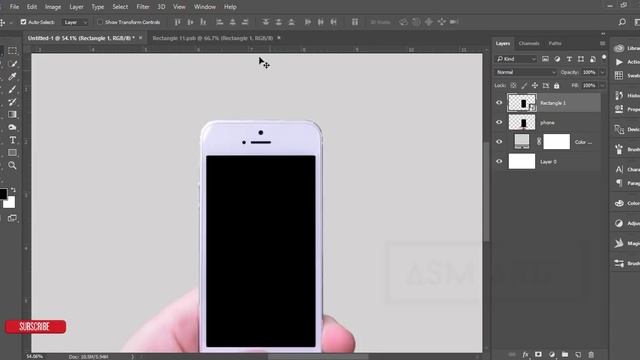640x360 pixels.
Task: Open the History panel icon
Action: [619, 96]
